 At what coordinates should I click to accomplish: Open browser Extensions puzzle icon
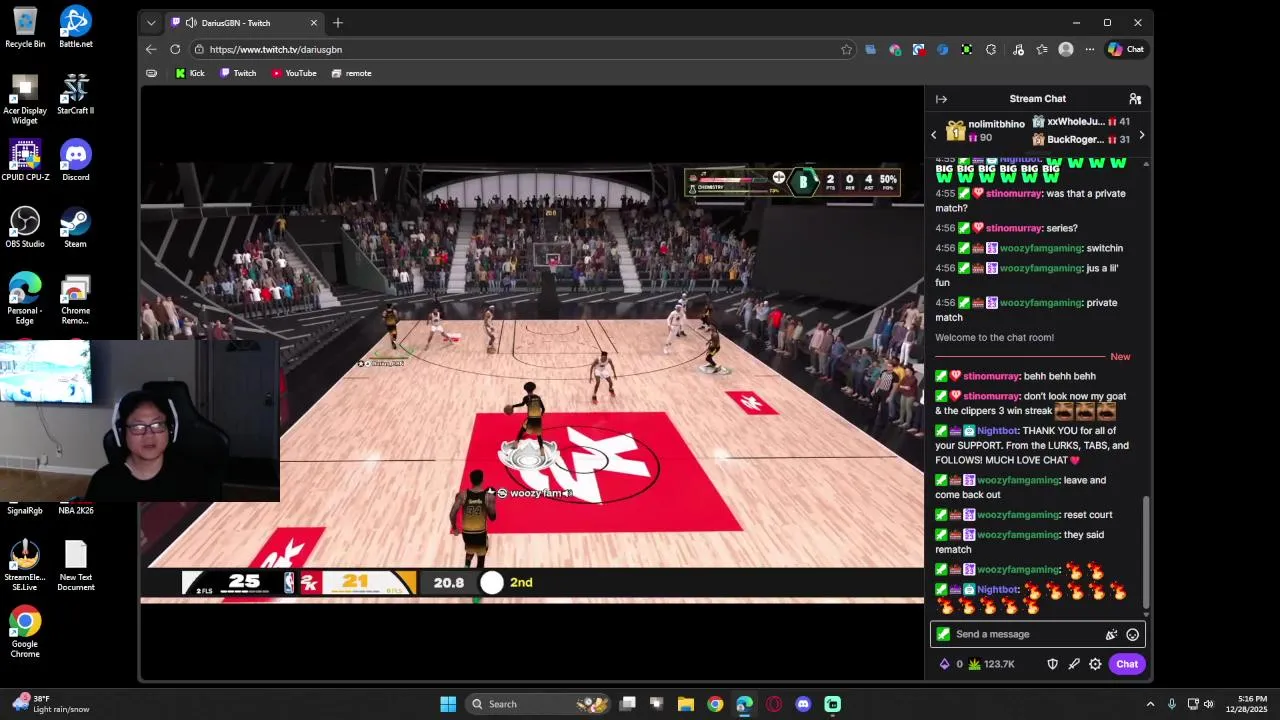click(990, 49)
